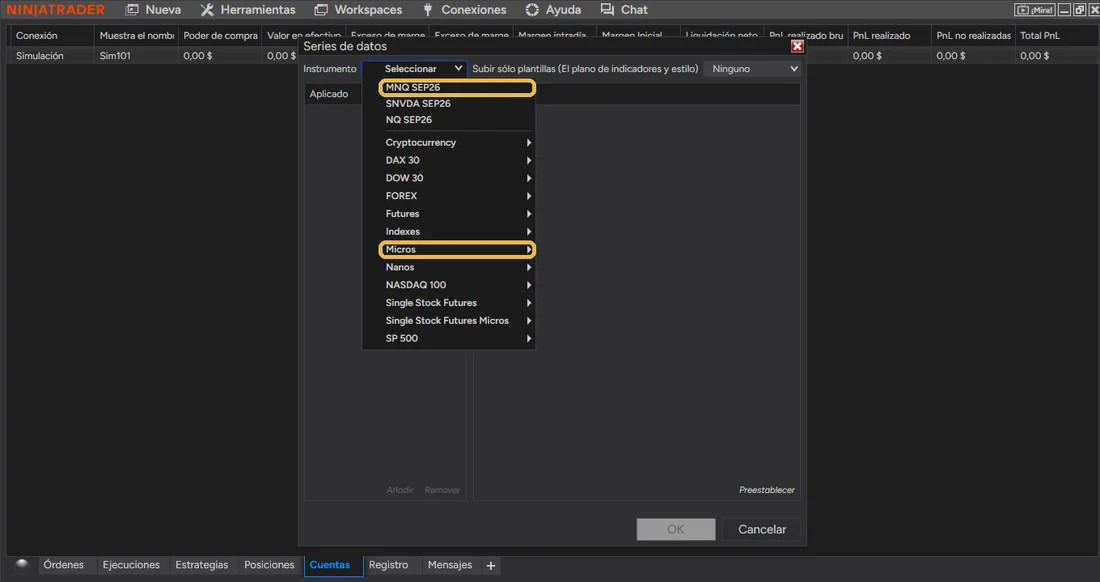Click the ¡Mira! video button
The height and width of the screenshot is (582, 1100).
(1035, 10)
